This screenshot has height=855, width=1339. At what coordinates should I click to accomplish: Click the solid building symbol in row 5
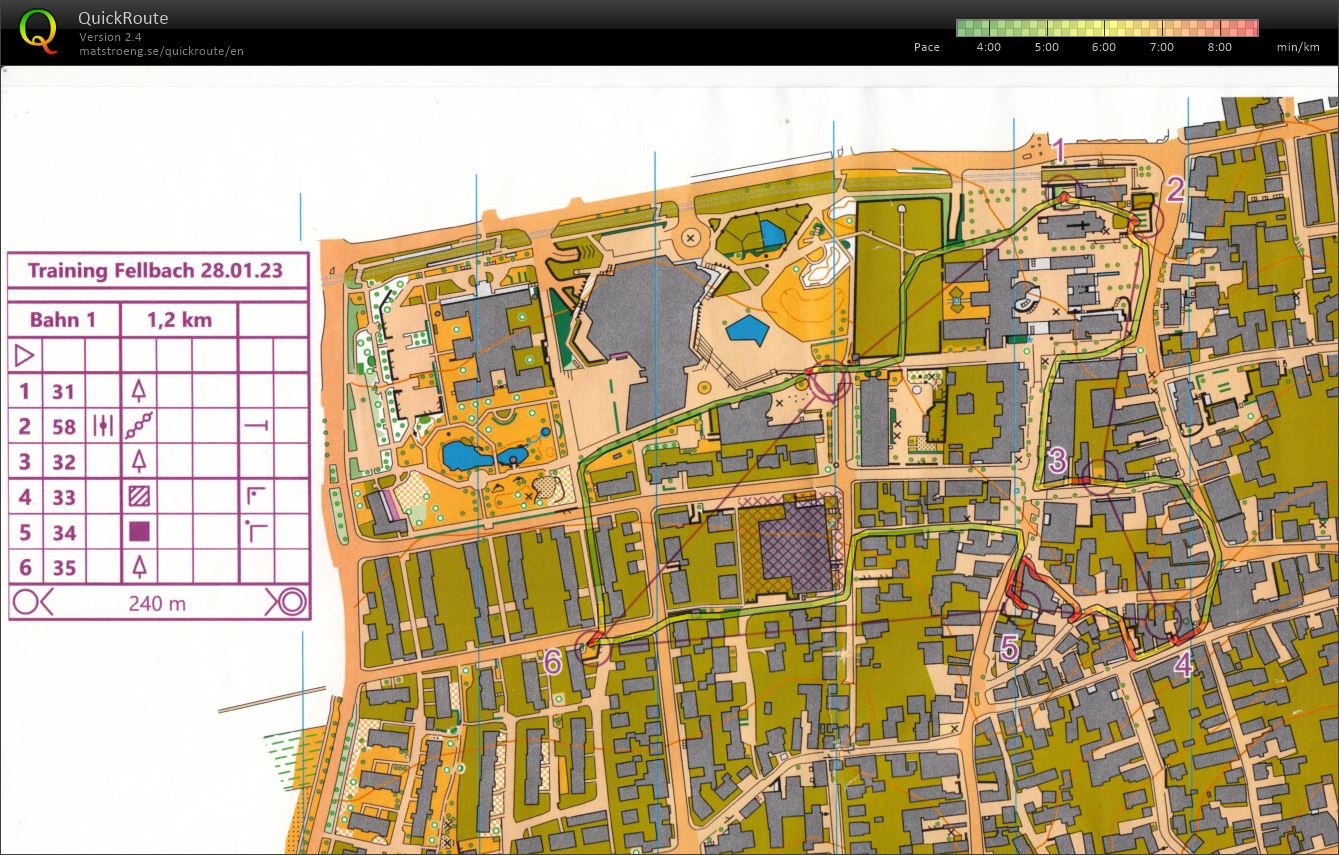pyautogui.click(x=139, y=531)
